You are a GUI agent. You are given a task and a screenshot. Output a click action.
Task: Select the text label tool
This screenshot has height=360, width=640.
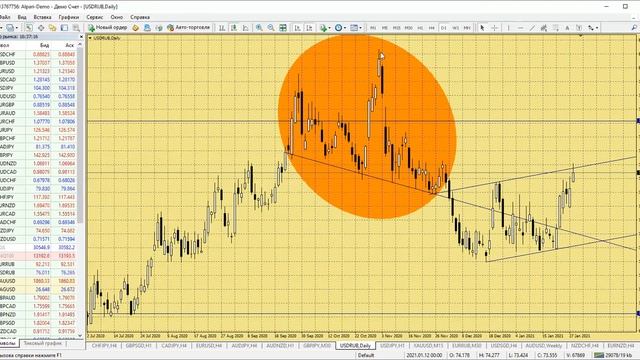(579, 28)
